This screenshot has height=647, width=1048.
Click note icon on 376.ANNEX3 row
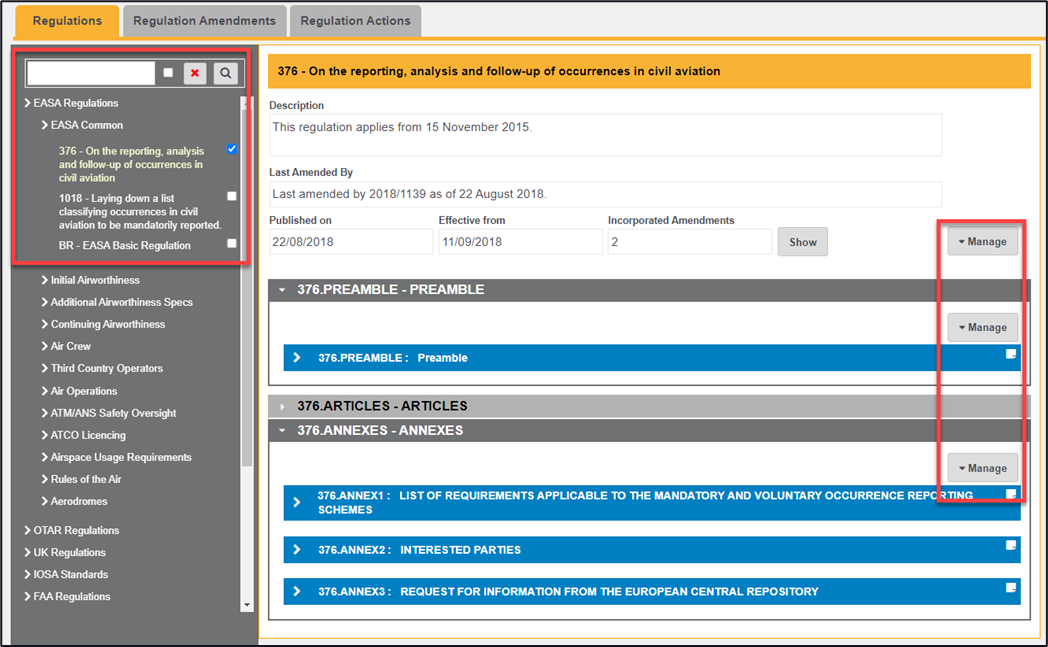tap(1011, 588)
